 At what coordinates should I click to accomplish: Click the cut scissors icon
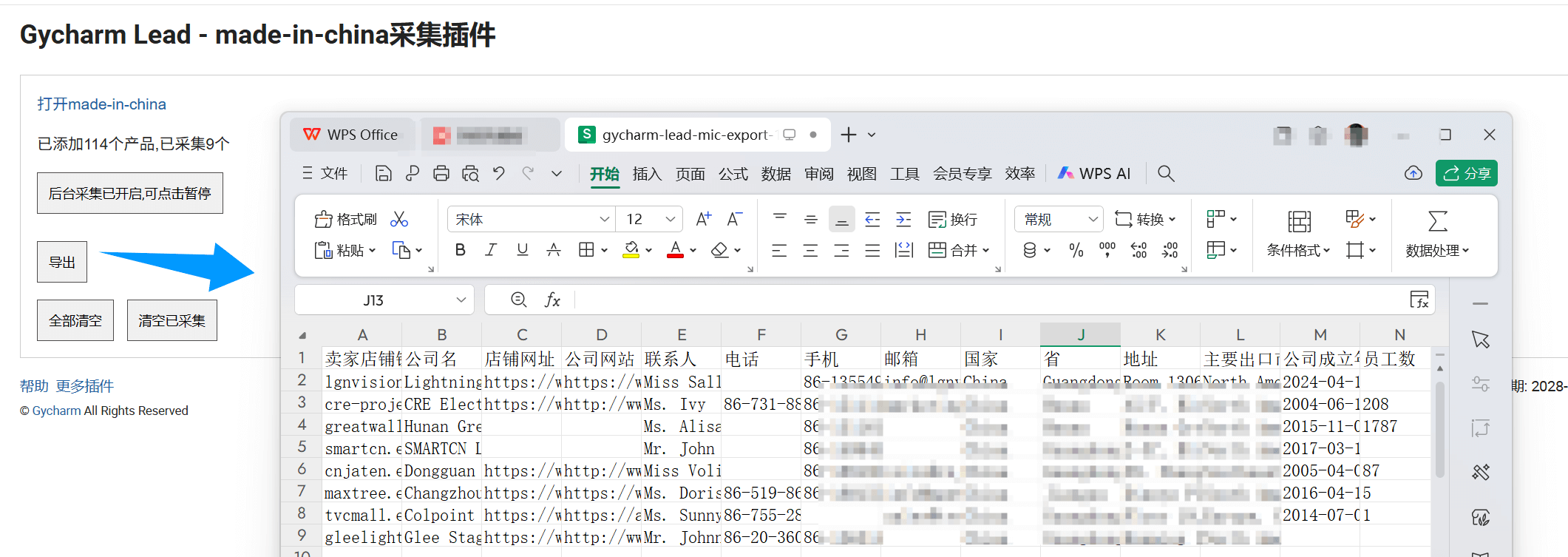click(x=399, y=219)
